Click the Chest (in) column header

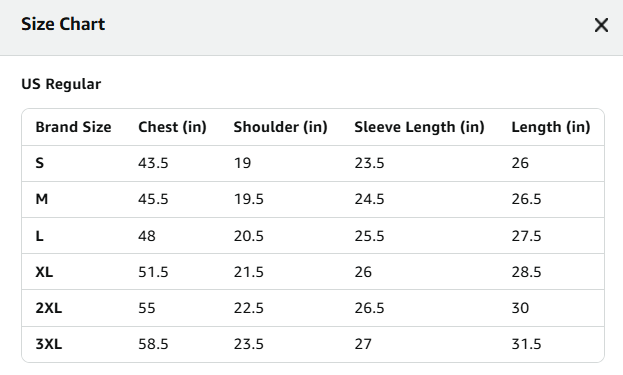[172, 127]
